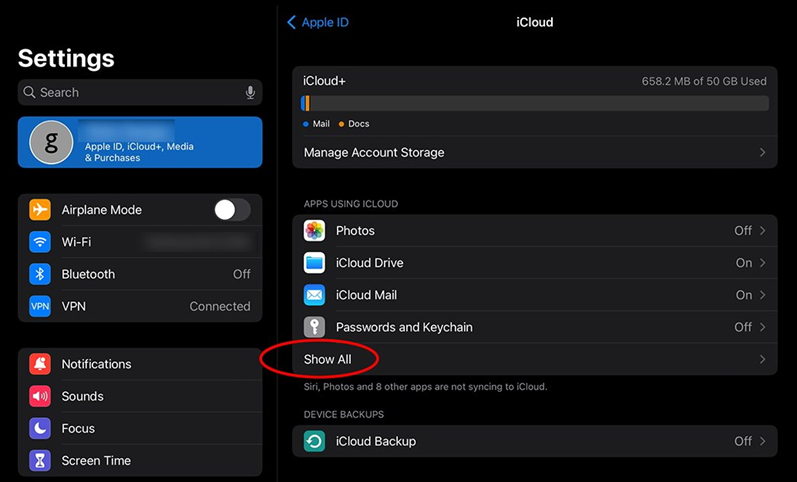Image resolution: width=797 pixels, height=482 pixels.
Task: Tap the iCloud Drive folder icon
Action: tap(314, 263)
